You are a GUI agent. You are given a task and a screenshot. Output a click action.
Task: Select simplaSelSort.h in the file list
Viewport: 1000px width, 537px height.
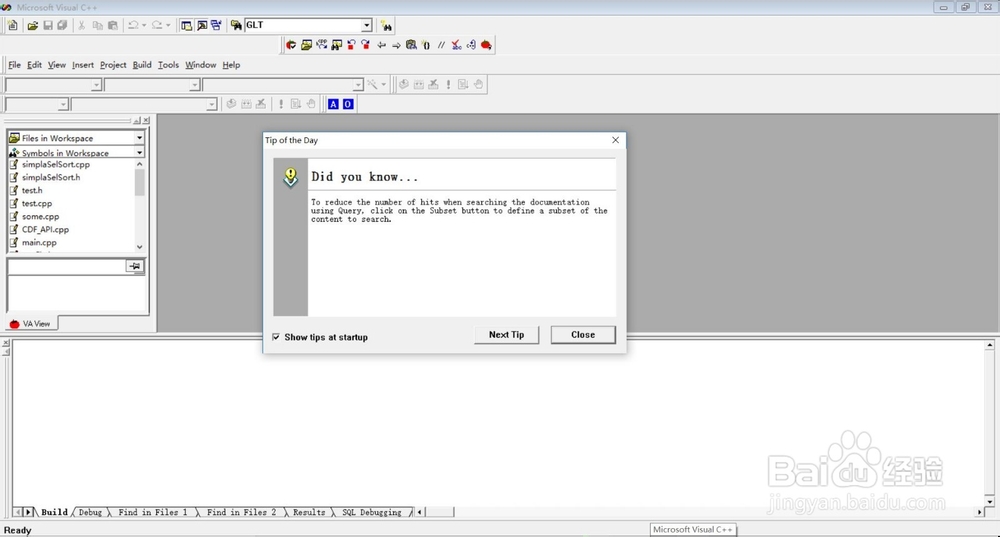coord(51,177)
